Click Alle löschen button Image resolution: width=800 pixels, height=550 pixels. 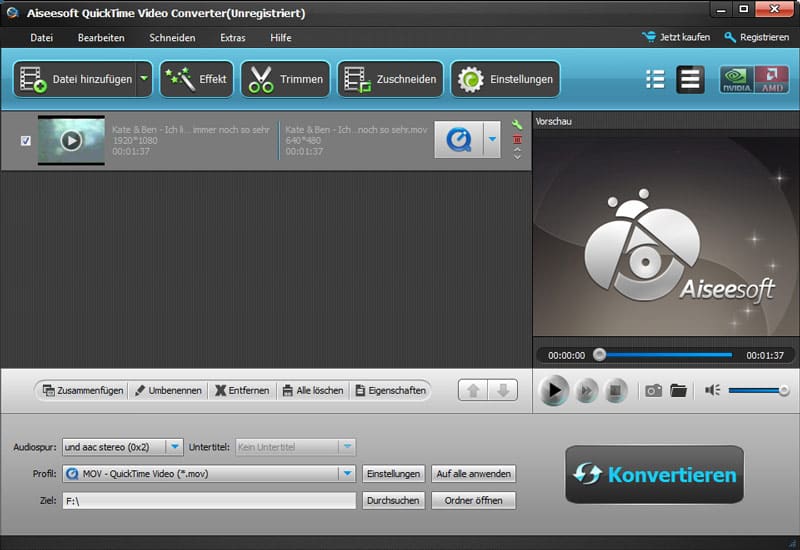pos(313,390)
